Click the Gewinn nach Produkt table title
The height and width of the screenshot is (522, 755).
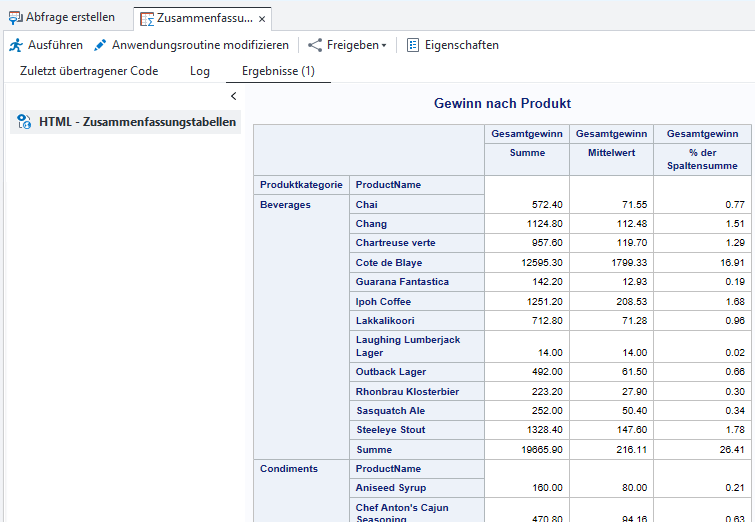point(502,103)
